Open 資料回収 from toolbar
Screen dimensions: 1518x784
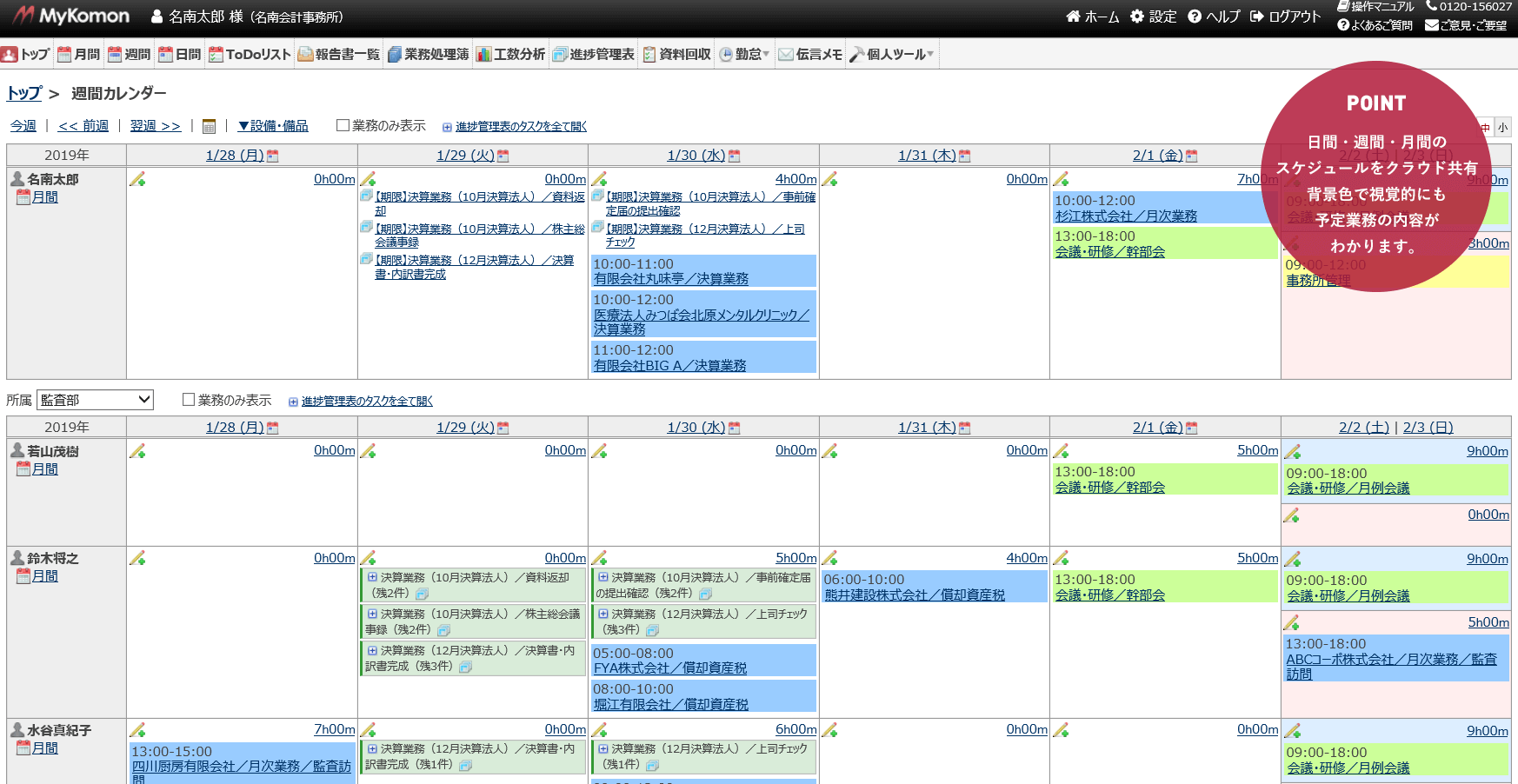(677, 54)
